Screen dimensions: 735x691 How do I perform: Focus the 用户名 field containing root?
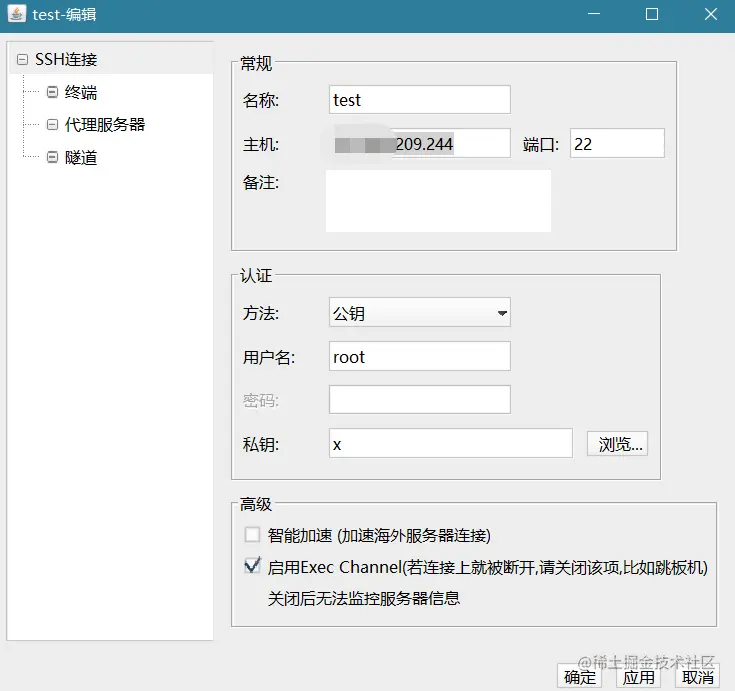420,356
